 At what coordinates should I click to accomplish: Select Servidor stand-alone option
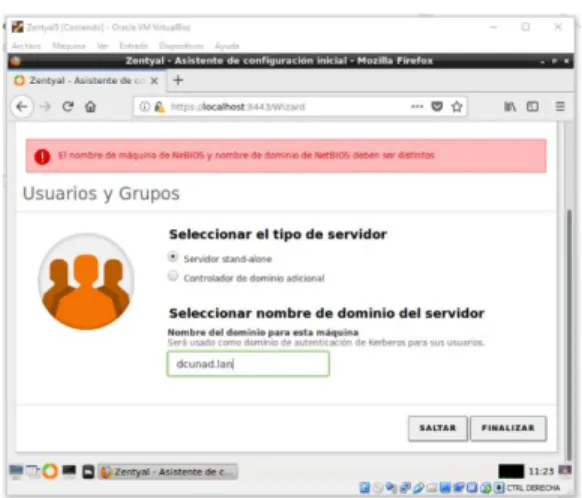(173, 256)
